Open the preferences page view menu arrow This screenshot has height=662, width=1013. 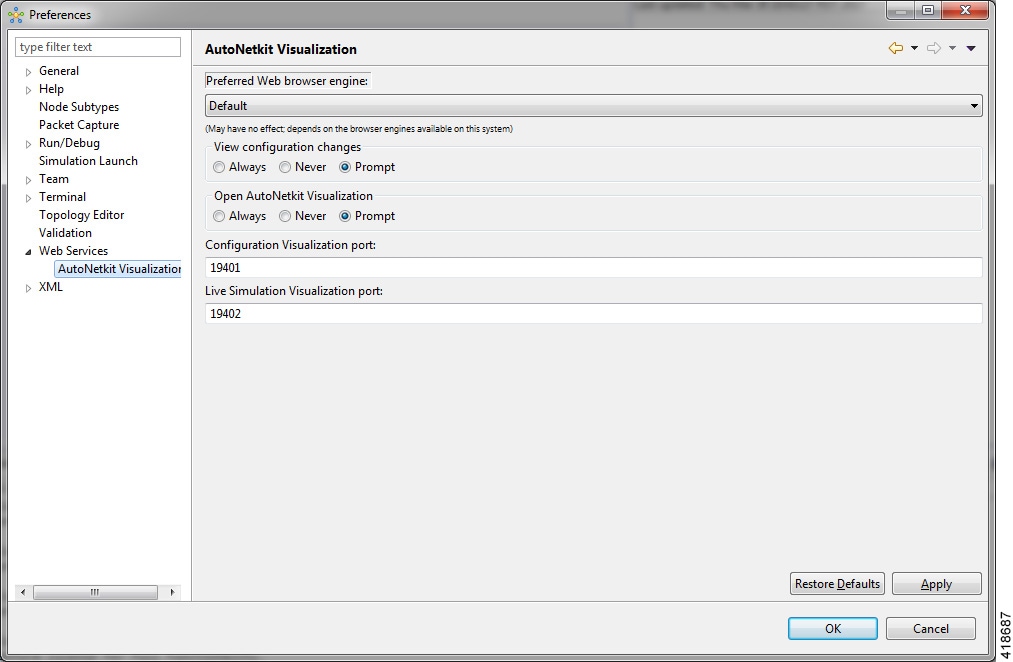[x=970, y=48]
